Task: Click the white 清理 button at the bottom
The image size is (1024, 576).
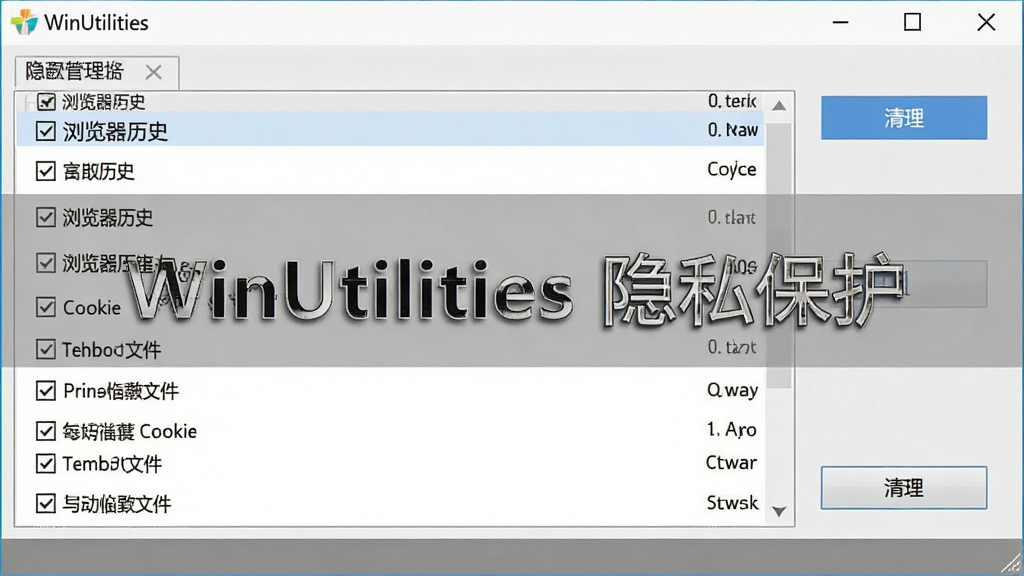Action: (904, 488)
